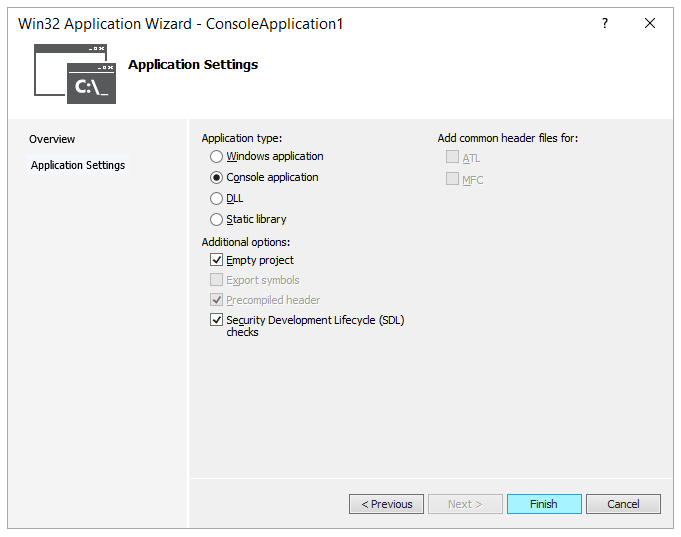
Task: Open the help question mark button
Action: [605, 23]
